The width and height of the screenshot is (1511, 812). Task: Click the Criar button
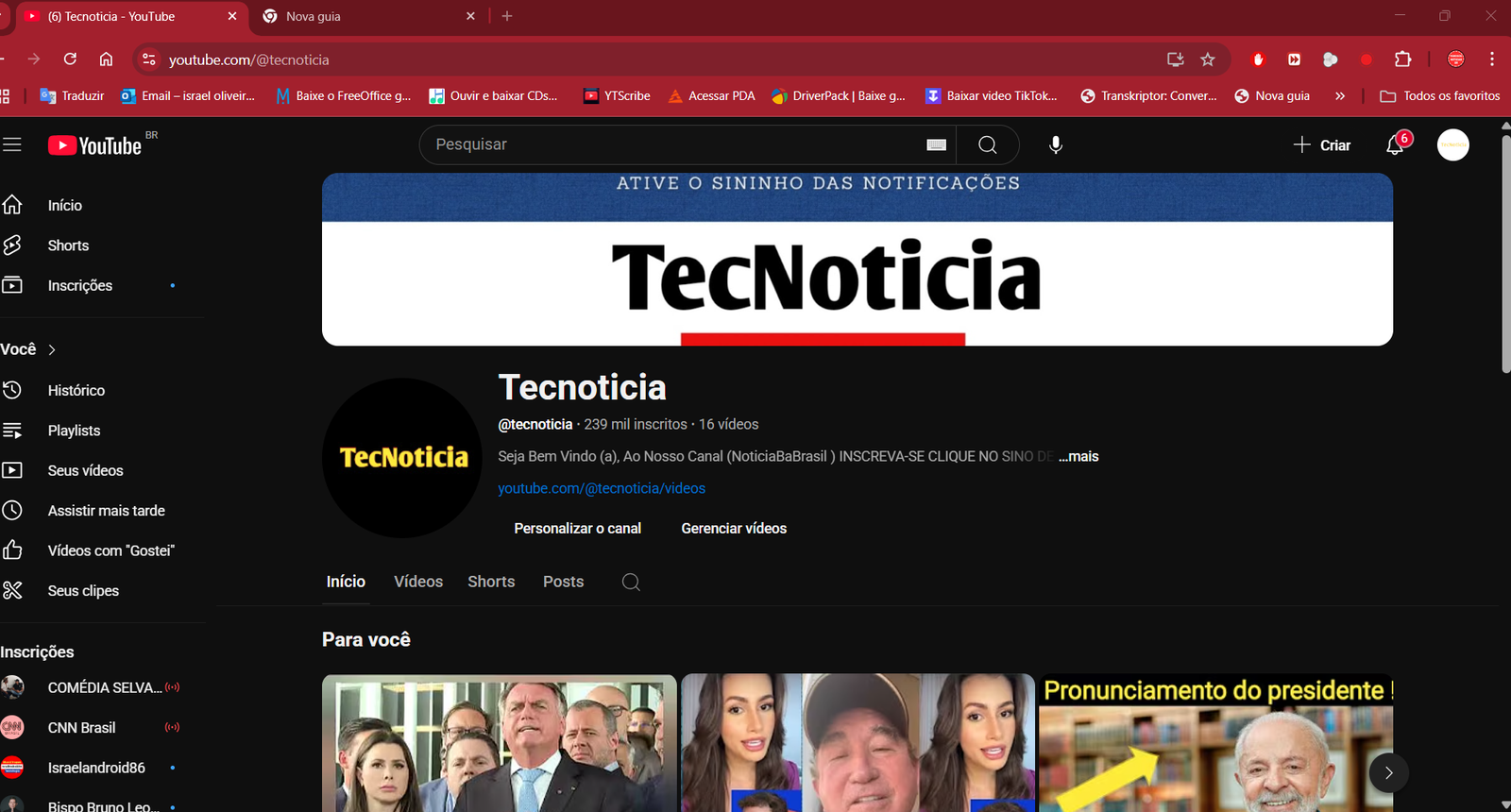click(1322, 144)
